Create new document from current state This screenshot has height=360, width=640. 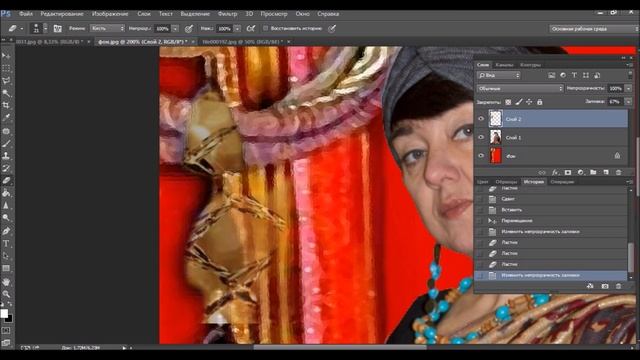(x=590, y=287)
